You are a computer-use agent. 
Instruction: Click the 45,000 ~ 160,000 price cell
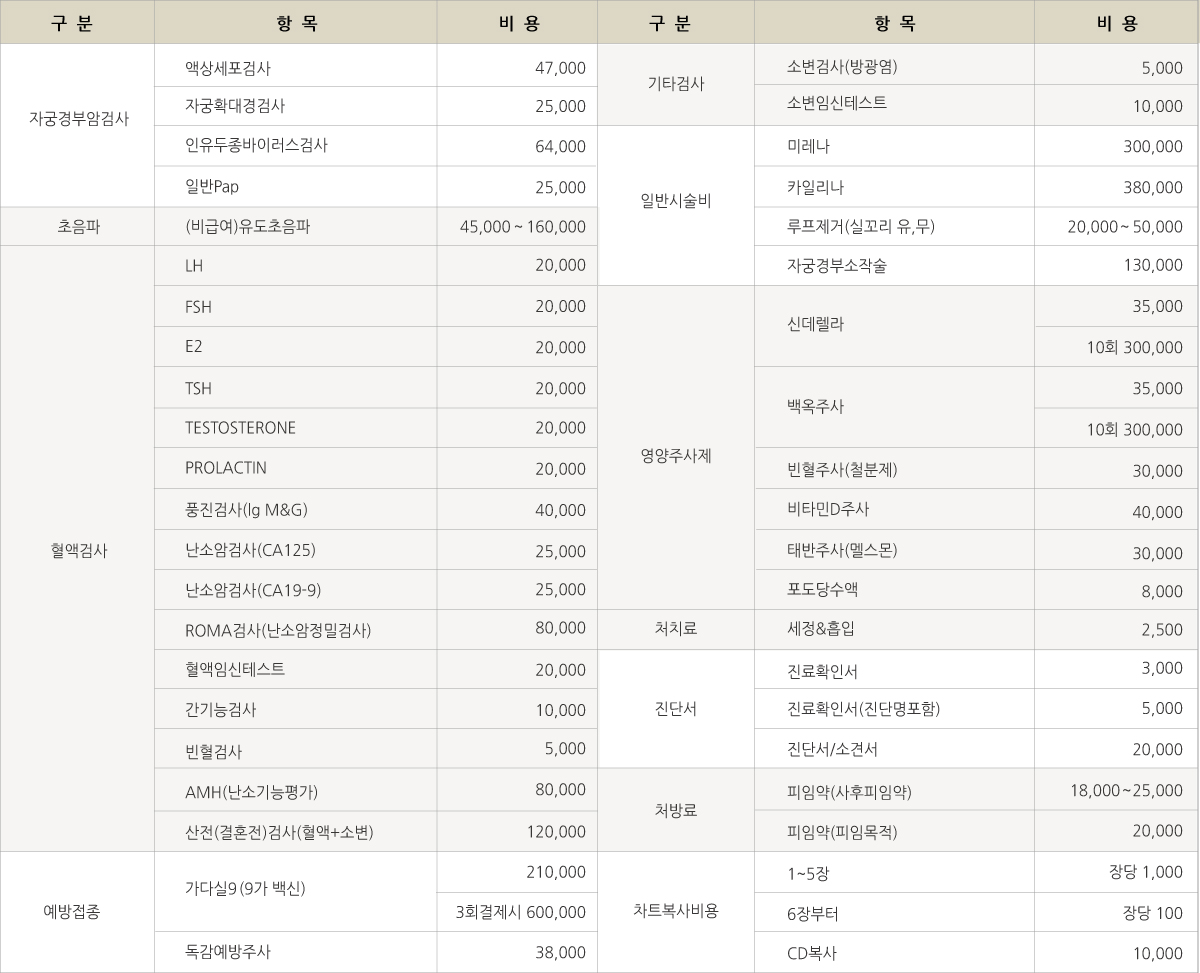[522, 227]
